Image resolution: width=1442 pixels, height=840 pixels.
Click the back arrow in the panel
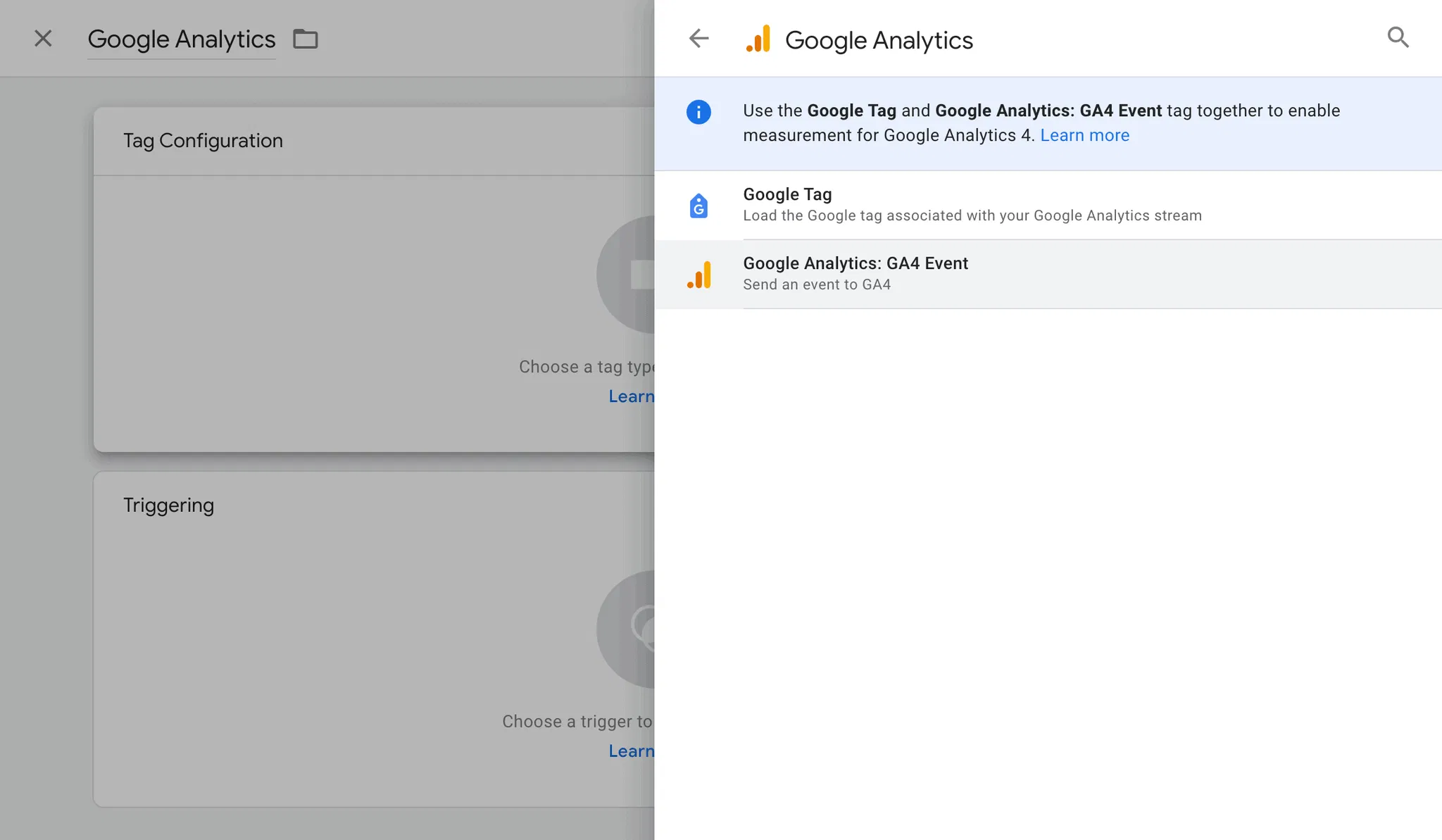point(698,38)
